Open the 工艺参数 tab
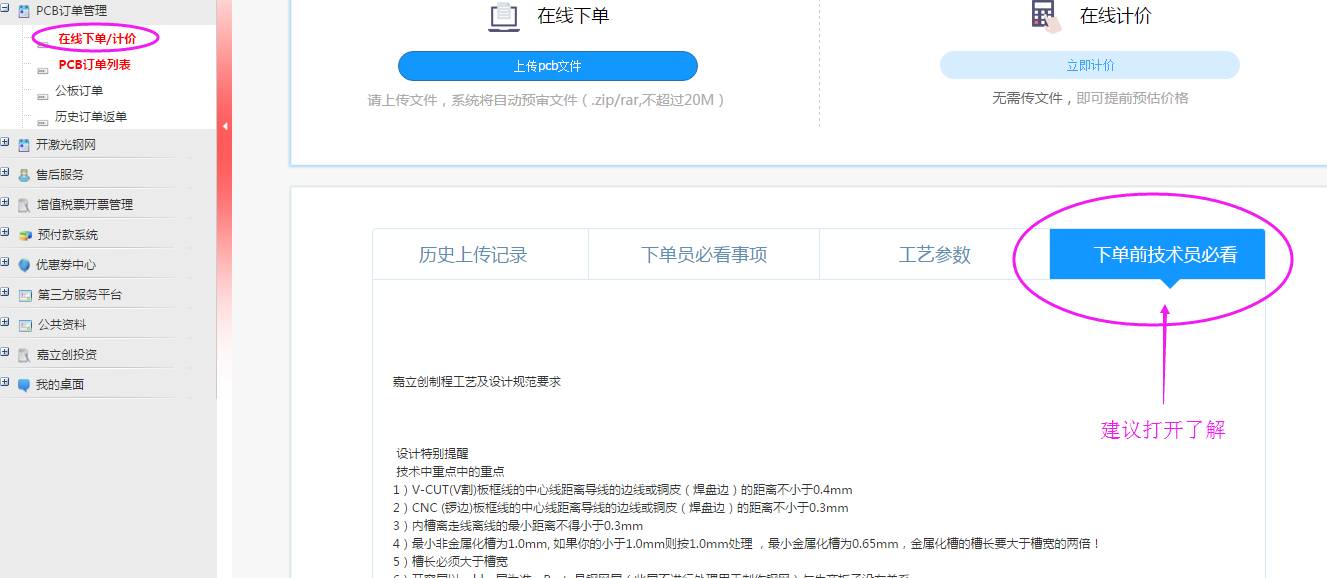 coord(934,255)
